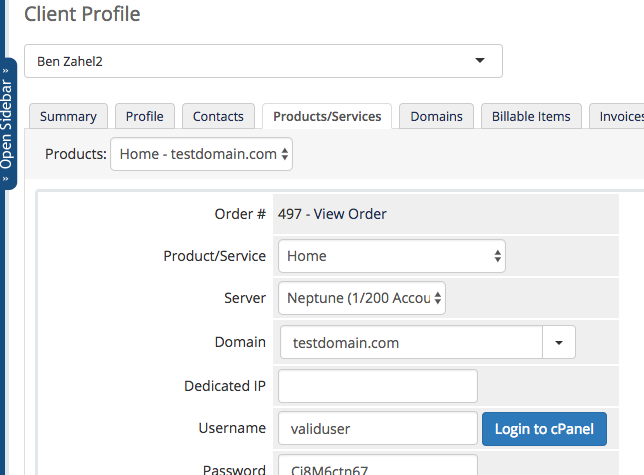
Task: Click into the Domain field with testdomain.com
Action: (x=411, y=342)
